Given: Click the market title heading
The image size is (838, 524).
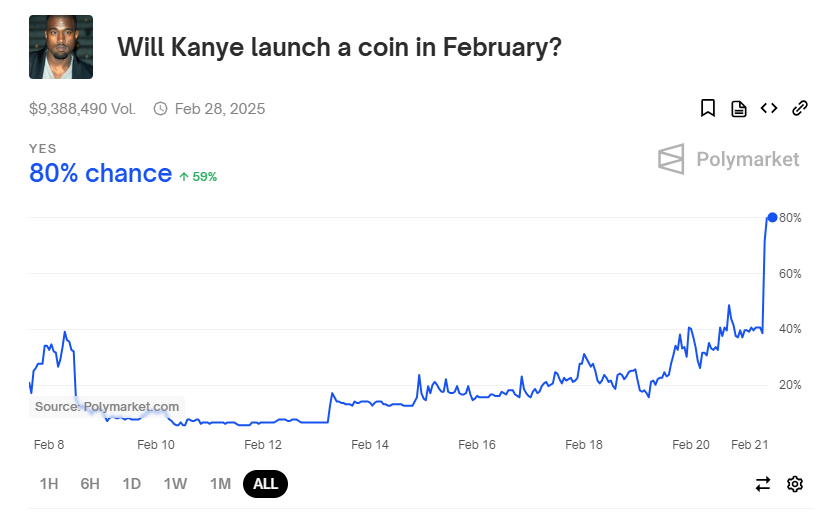Looking at the screenshot, I should [x=340, y=47].
